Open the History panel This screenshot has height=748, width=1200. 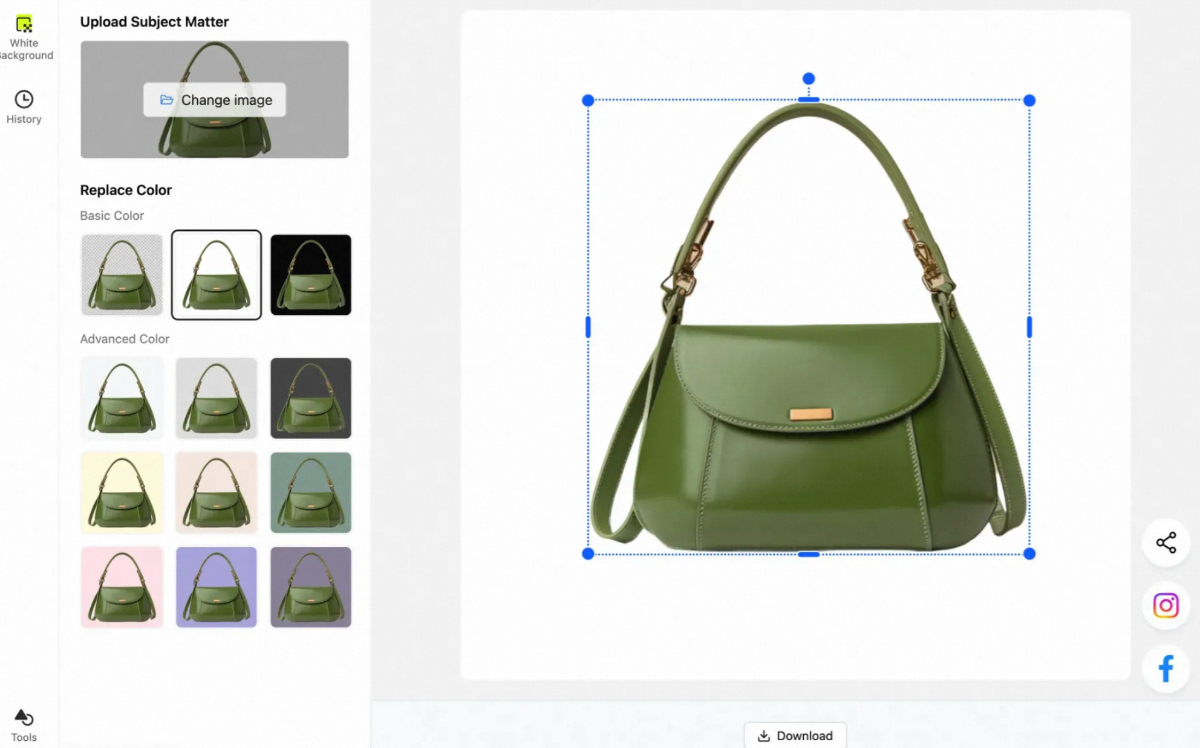tap(24, 106)
